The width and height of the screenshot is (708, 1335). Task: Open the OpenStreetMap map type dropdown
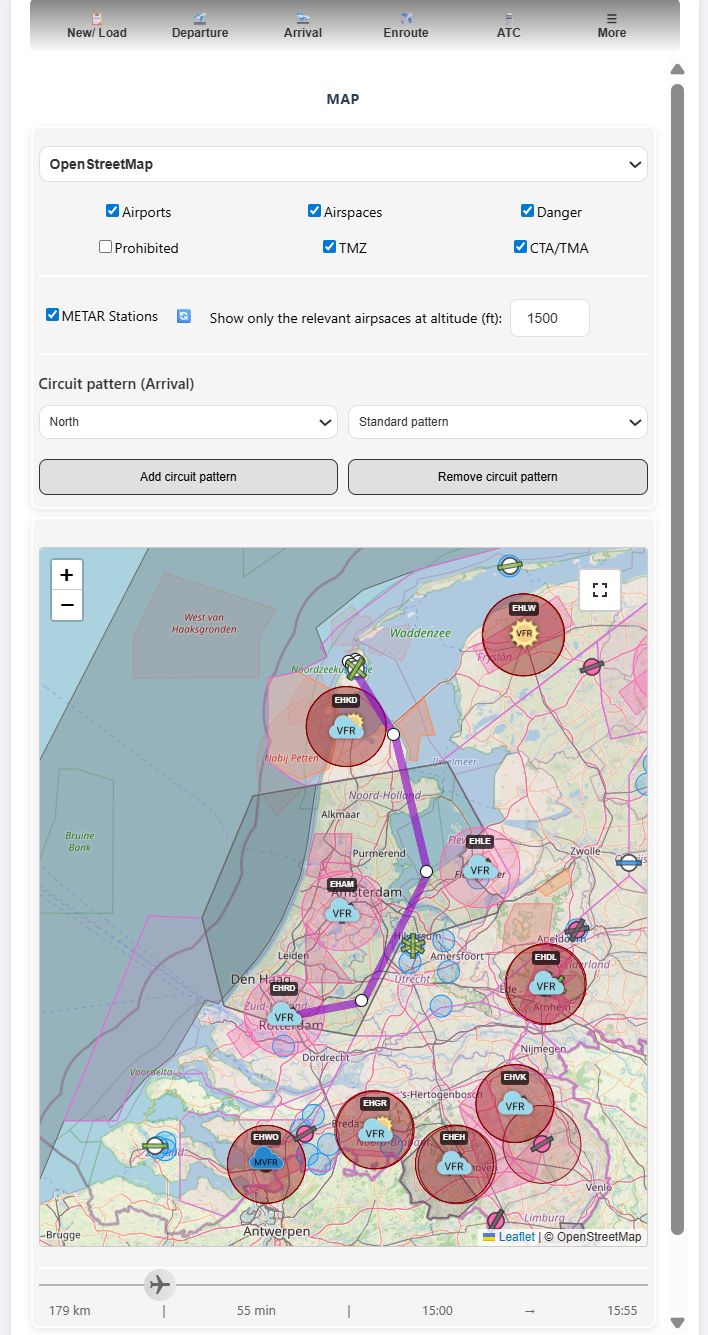[x=343, y=164]
